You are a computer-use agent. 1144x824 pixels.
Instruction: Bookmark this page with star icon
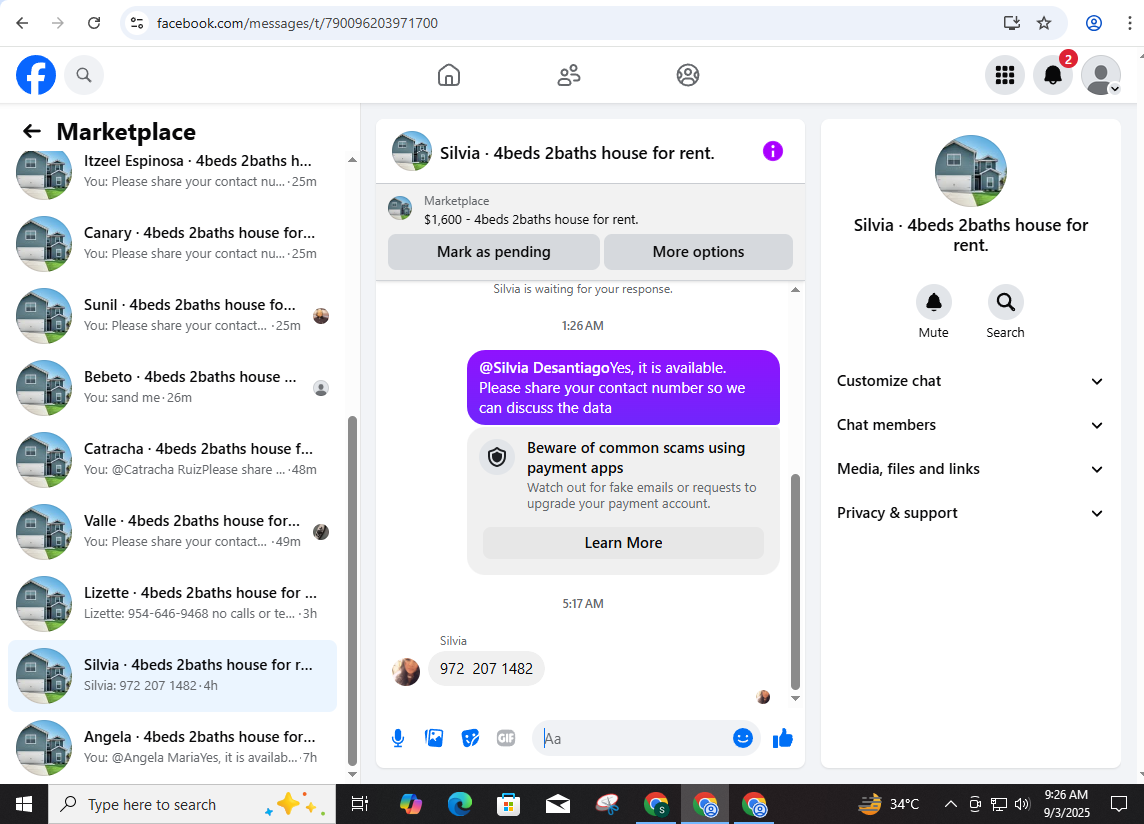click(x=1044, y=23)
